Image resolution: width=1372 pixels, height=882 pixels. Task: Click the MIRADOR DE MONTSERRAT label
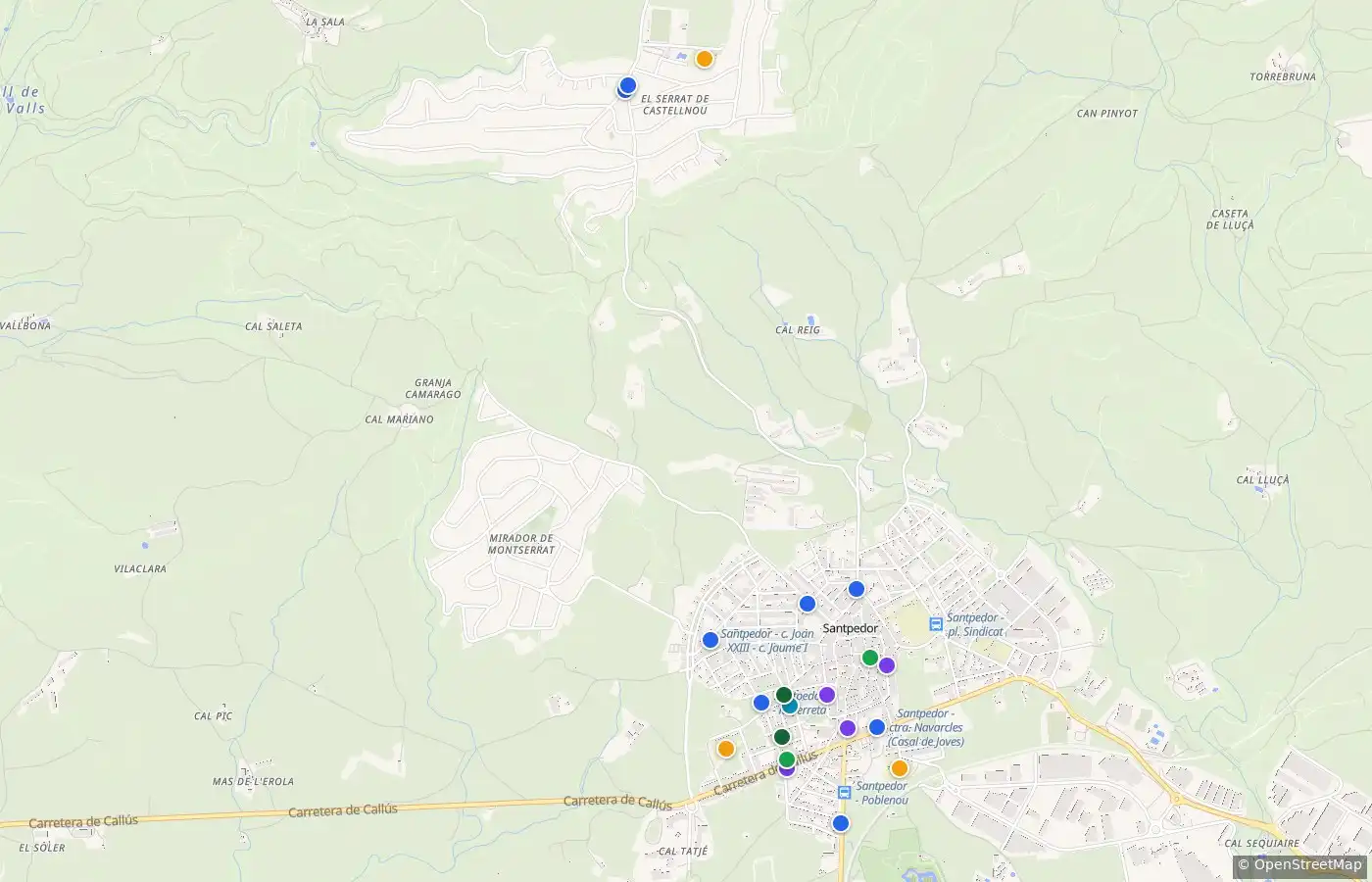[x=521, y=544]
